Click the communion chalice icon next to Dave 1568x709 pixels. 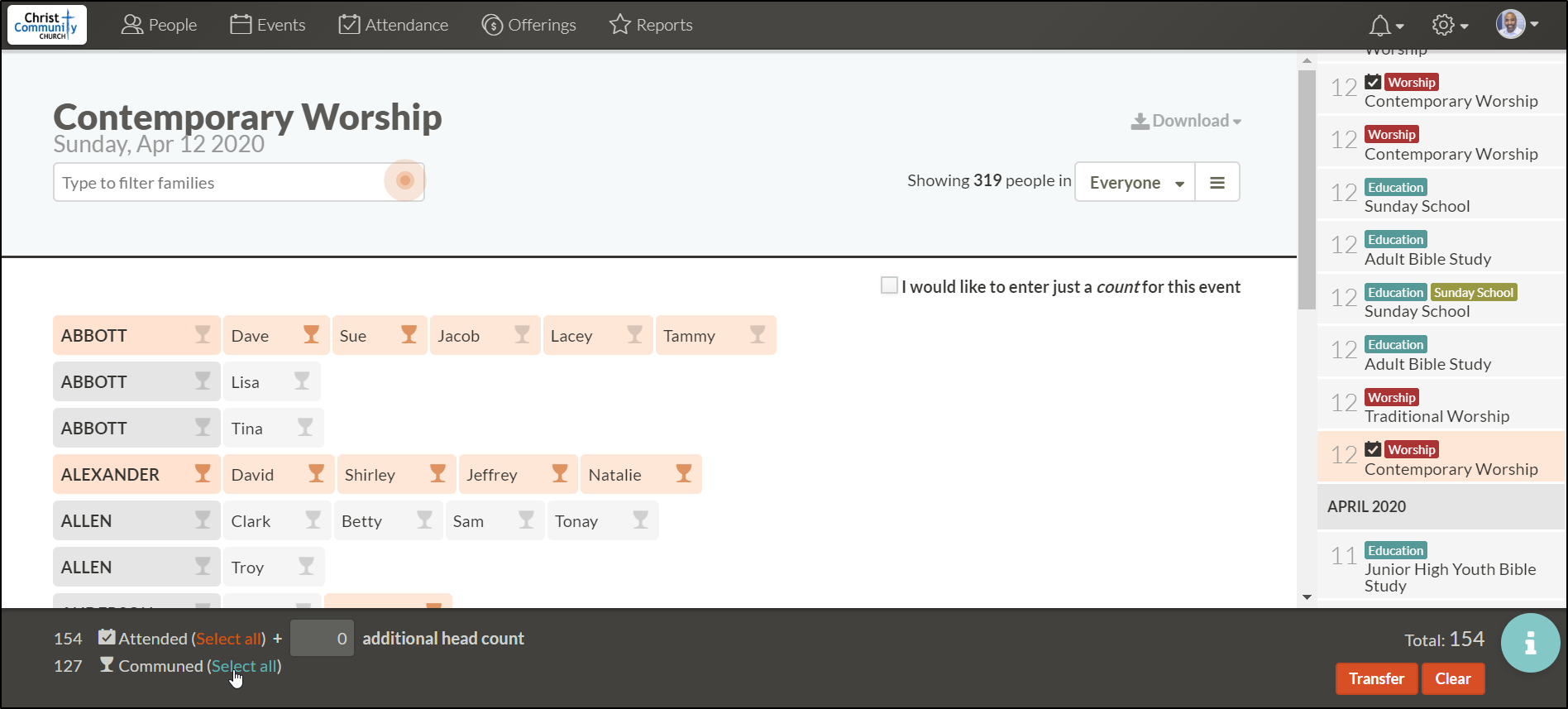click(x=311, y=335)
